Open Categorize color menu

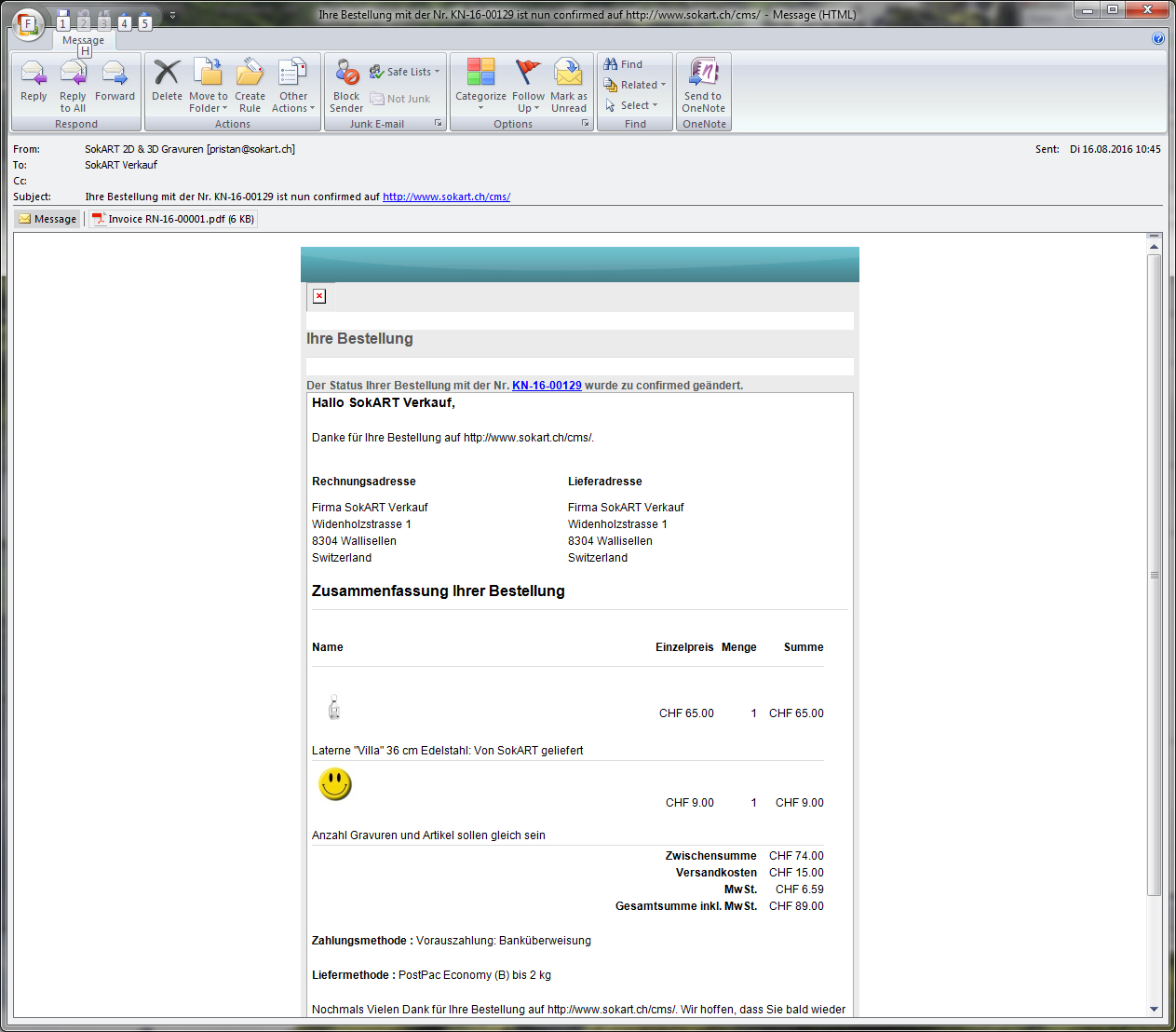480,87
